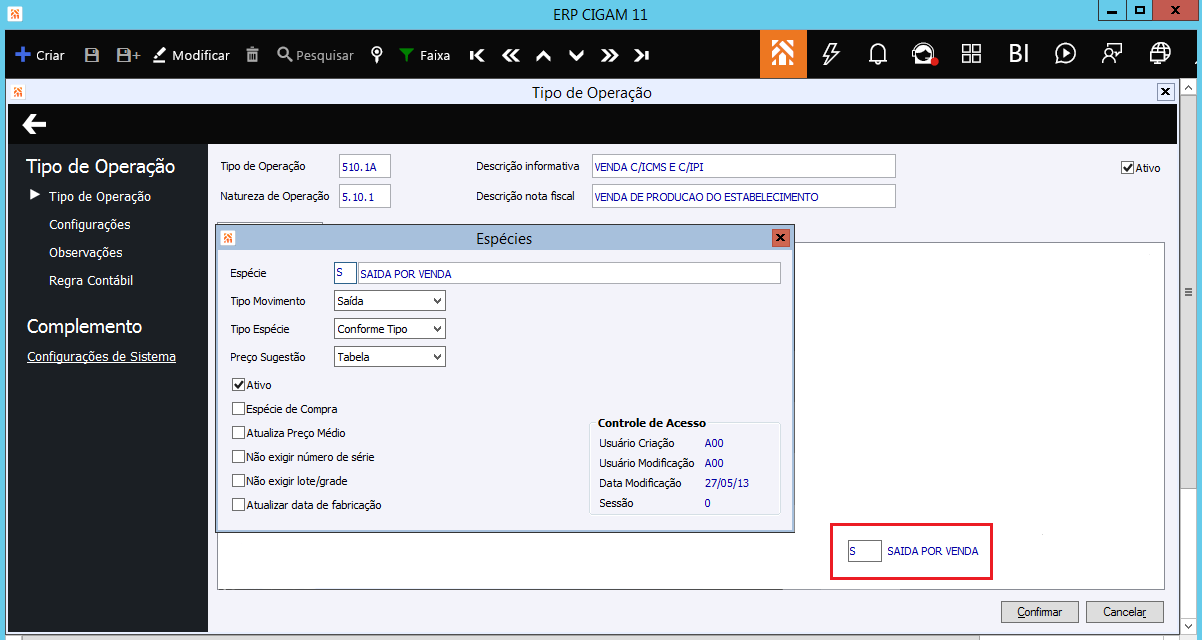Click Usuário Modificação value A00
Image resolution: width=1202 pixels, height=640 pixels.
714,463
